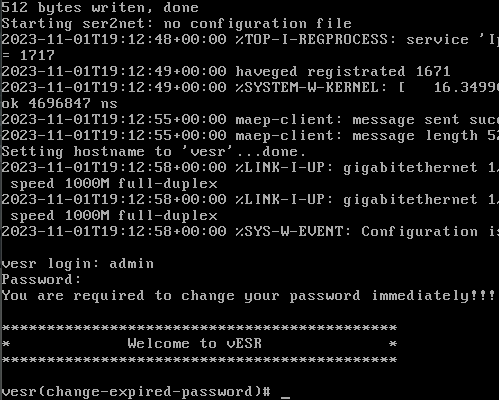Viewport: 499px width, 400px height.
Task: Click the 'ok 4696847 ns' text
Action: click(x=59, y=103)
